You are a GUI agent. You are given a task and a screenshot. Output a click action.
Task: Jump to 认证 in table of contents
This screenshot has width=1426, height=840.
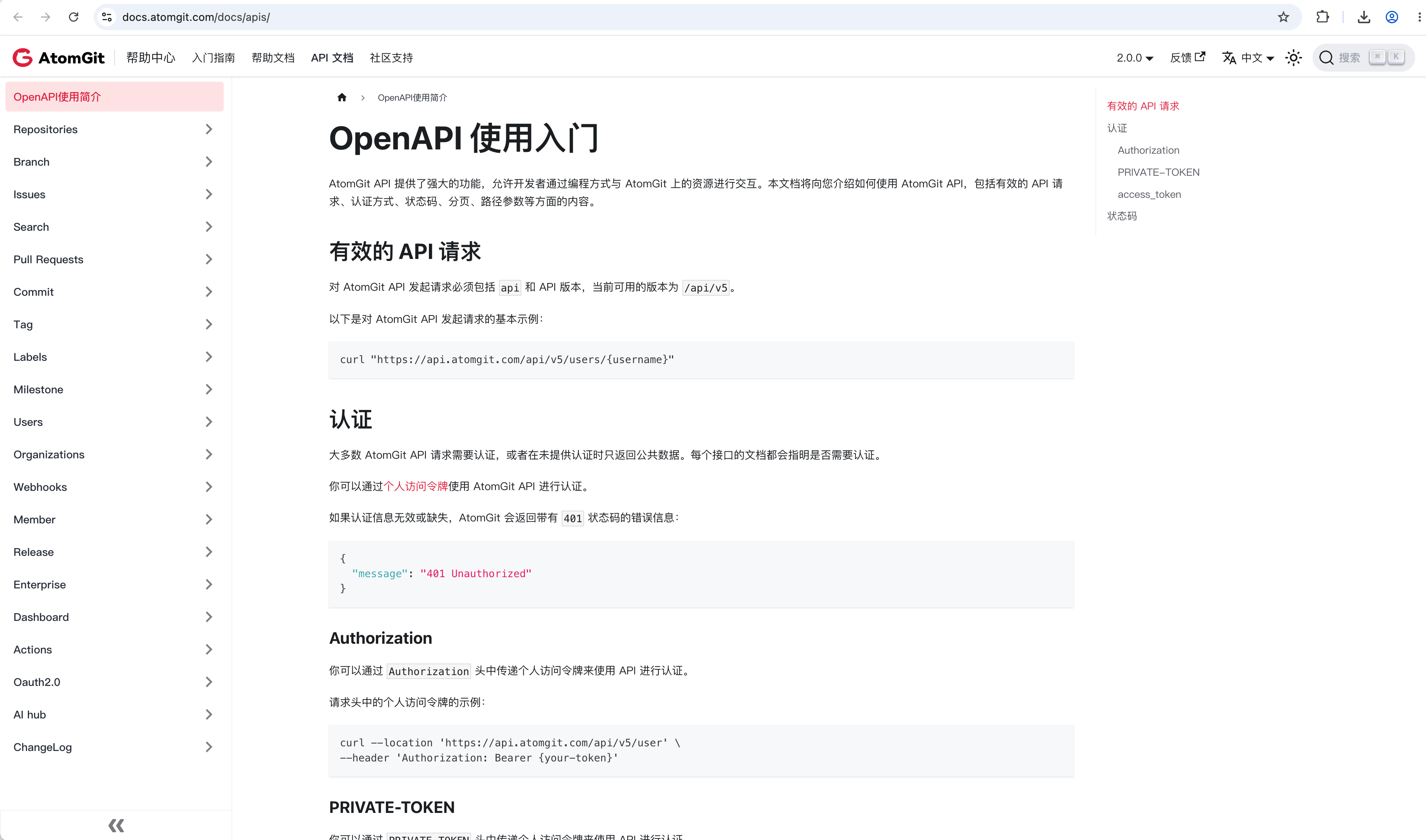pyautogui.click(x=1117, y=128)
